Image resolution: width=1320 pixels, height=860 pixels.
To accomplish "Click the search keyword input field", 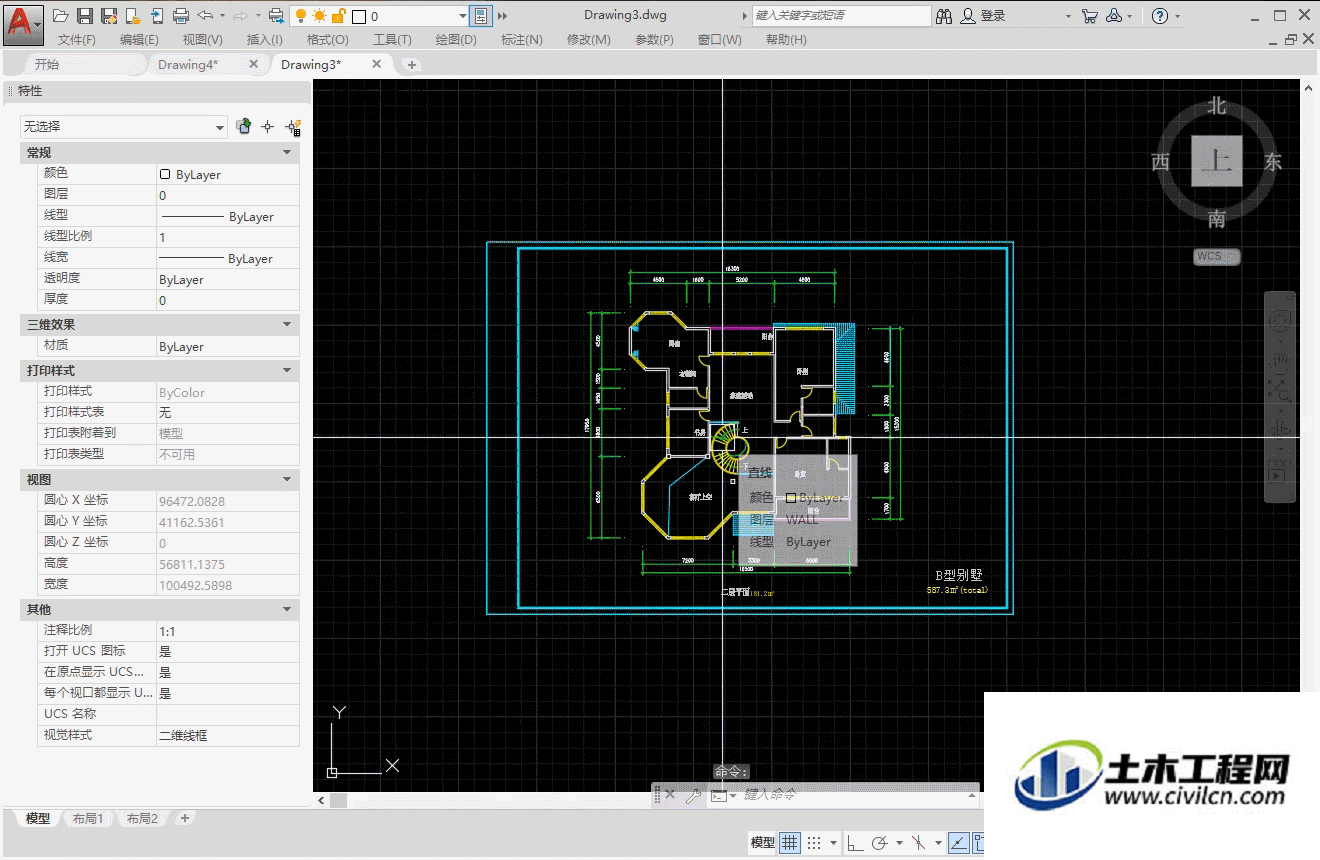I will click(x=841, y=16).
